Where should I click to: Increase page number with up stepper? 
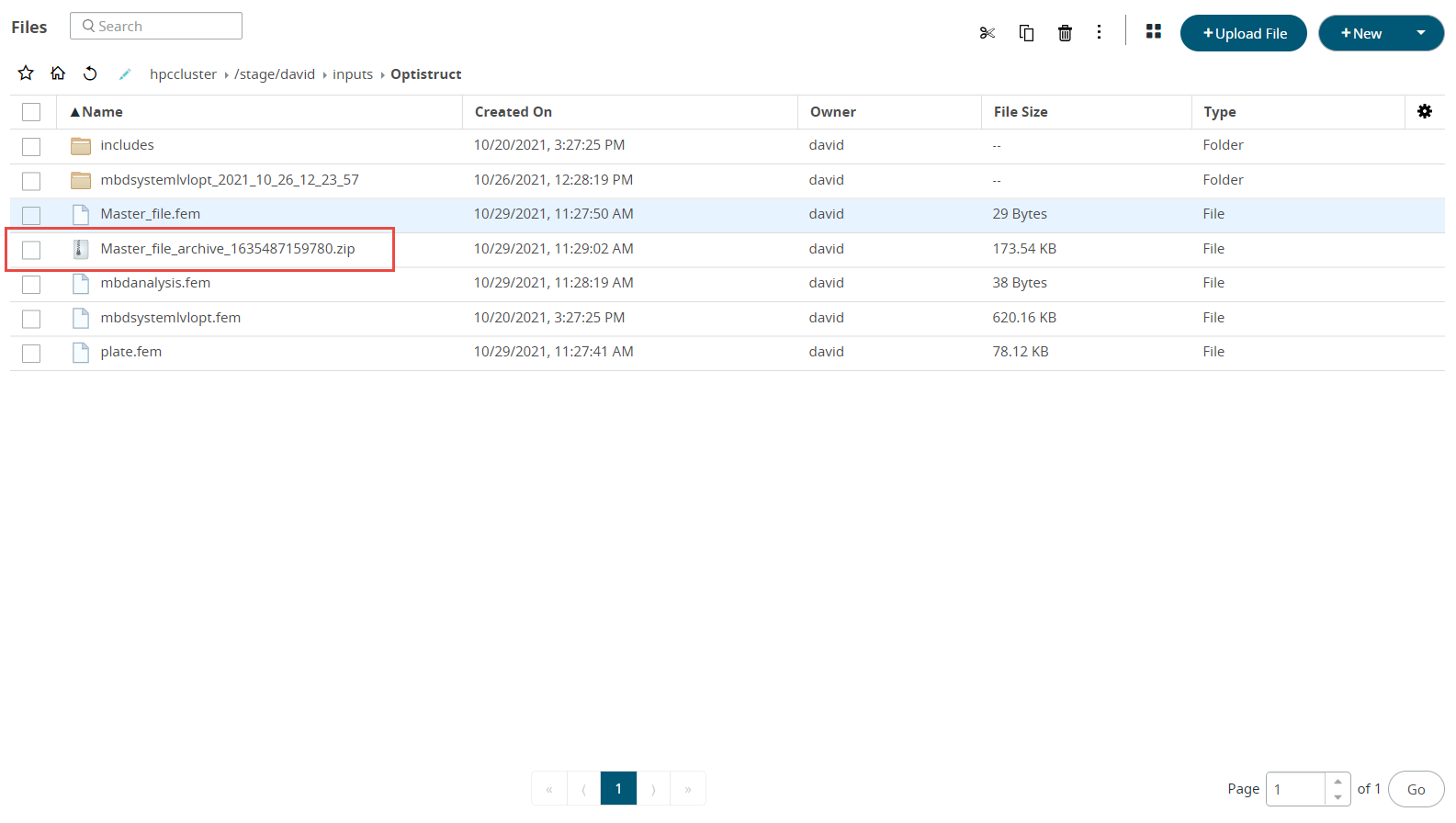tap(1337, 781)
